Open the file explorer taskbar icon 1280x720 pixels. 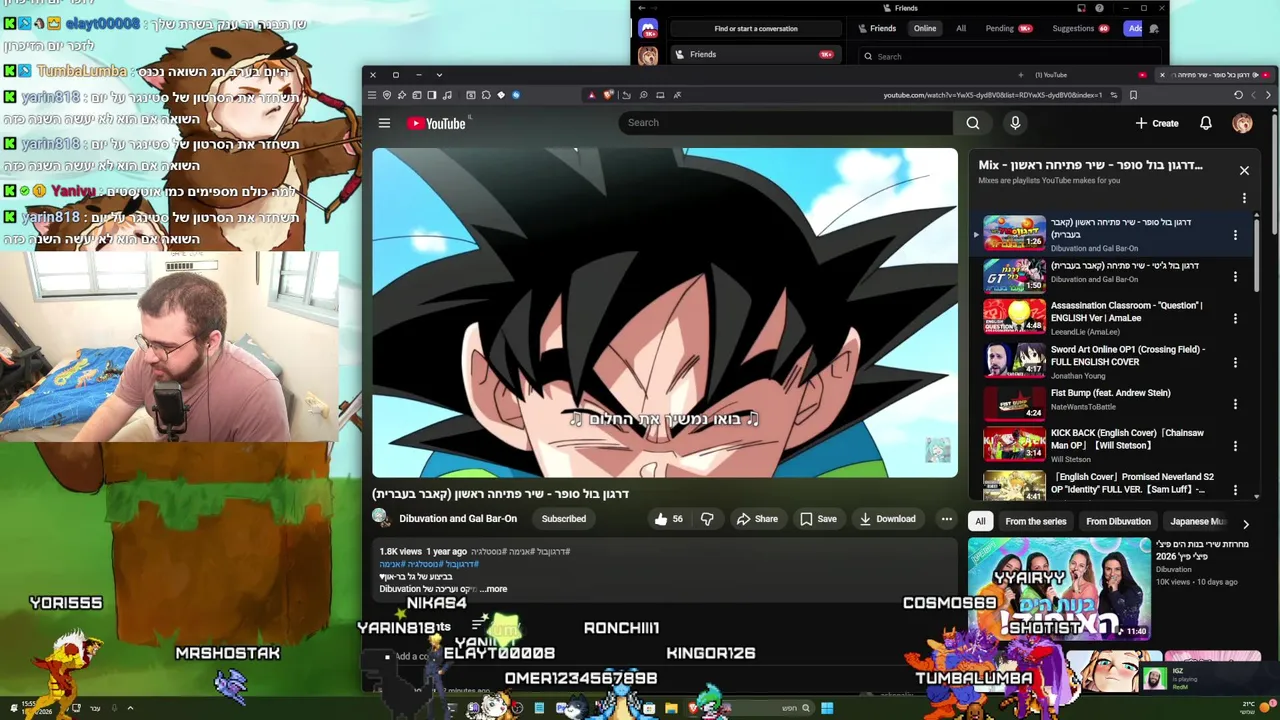click(x=671, y=708)
